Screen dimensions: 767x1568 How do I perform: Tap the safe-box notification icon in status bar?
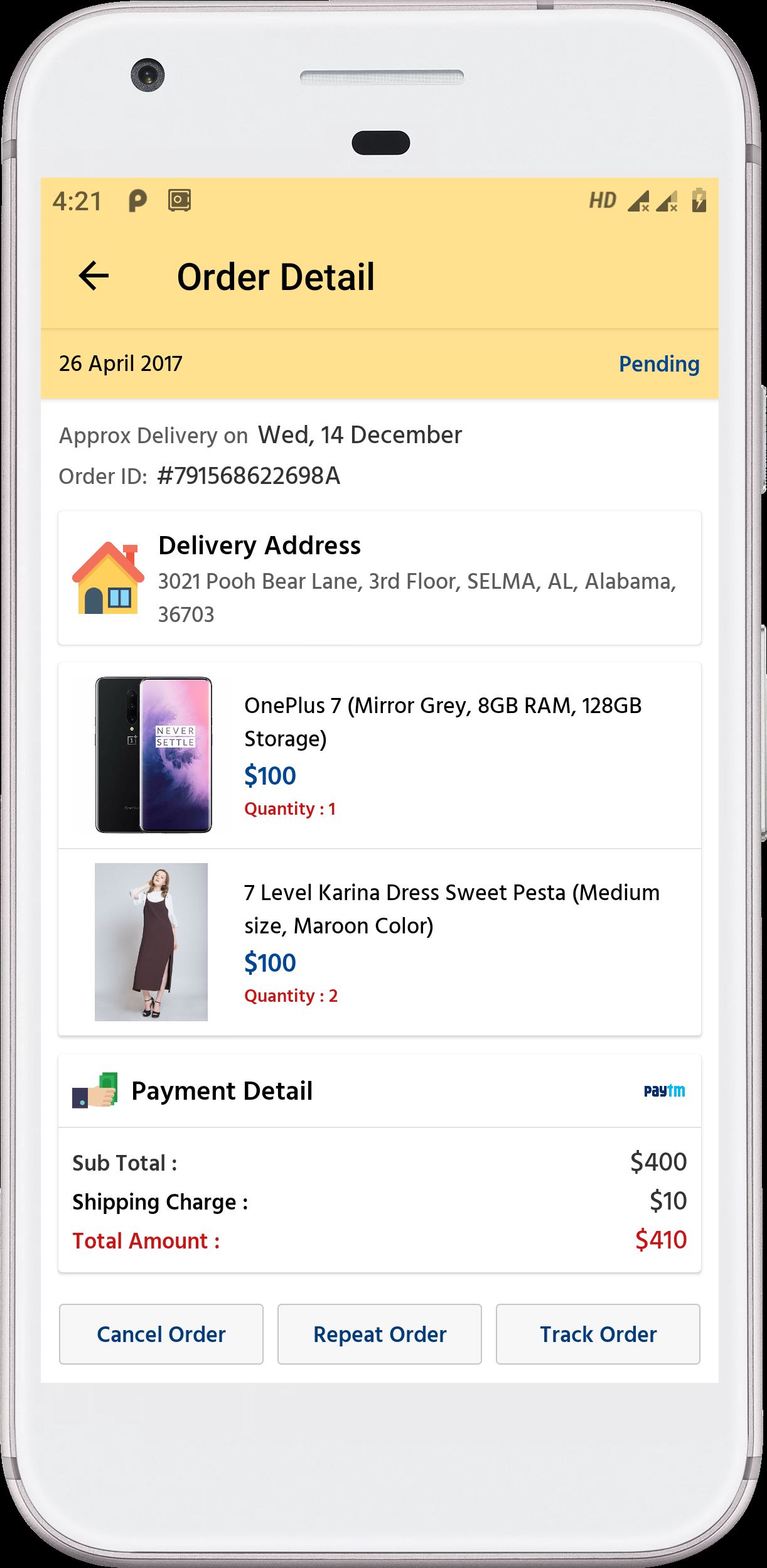point(180,201)
